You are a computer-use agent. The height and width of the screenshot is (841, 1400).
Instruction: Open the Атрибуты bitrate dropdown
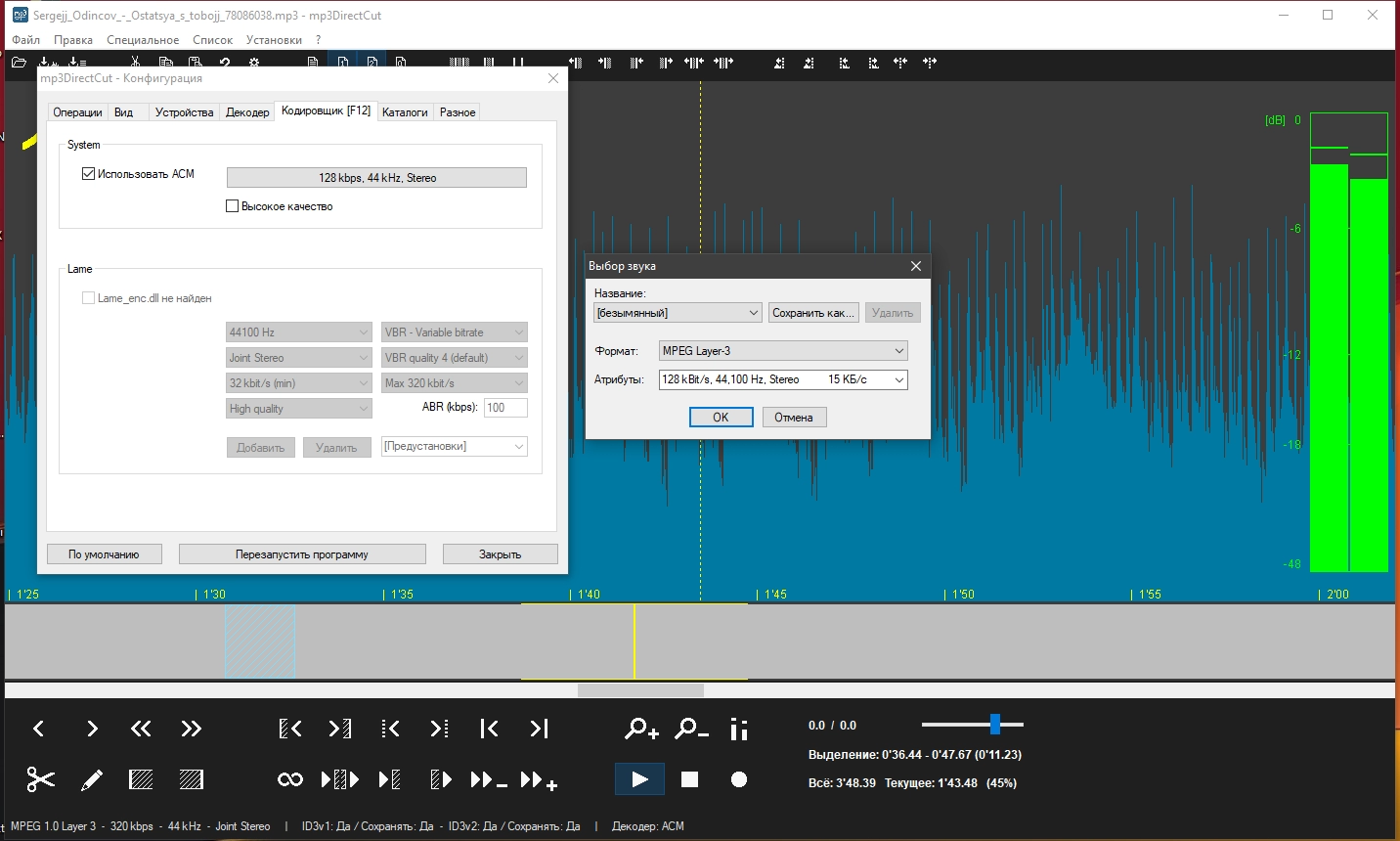783,379
